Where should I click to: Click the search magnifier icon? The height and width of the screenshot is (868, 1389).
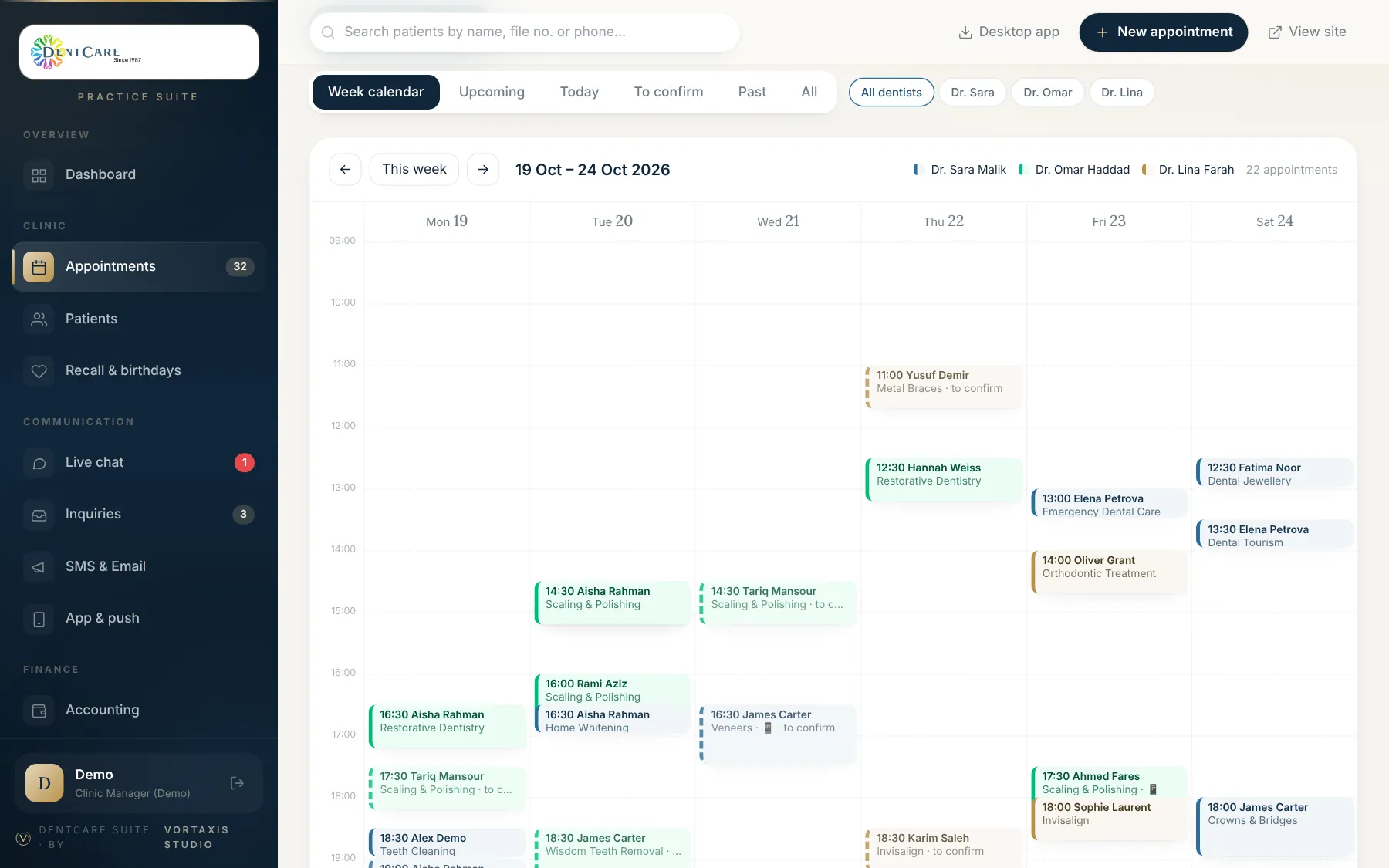328,32
